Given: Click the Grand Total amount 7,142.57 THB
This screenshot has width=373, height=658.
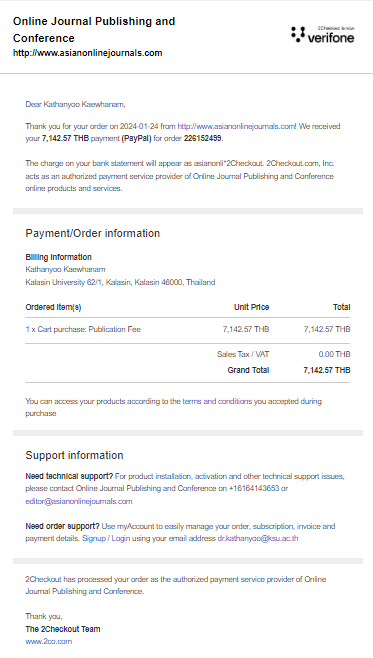Looking at the screenshot, I should click(x=326, y=370).
